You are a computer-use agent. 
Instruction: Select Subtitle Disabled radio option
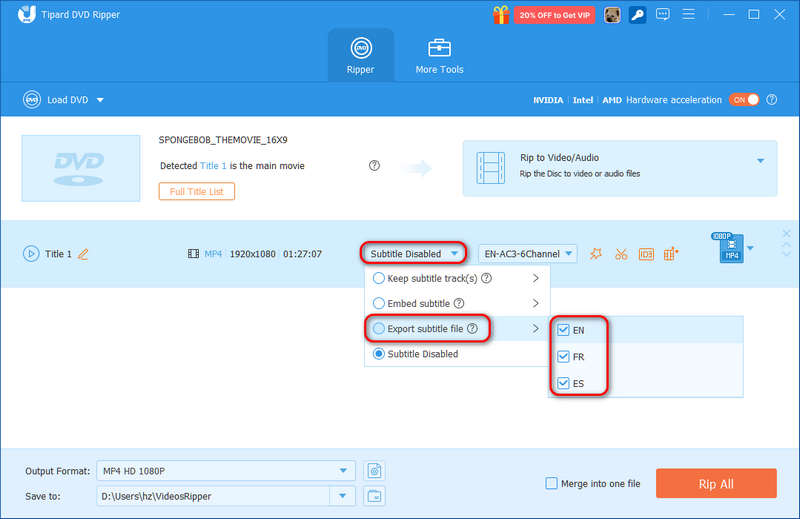click(379, 354)
